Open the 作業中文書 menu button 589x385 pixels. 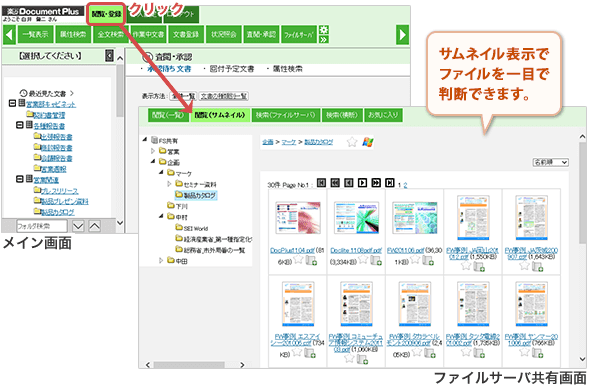tap(148, 35)
